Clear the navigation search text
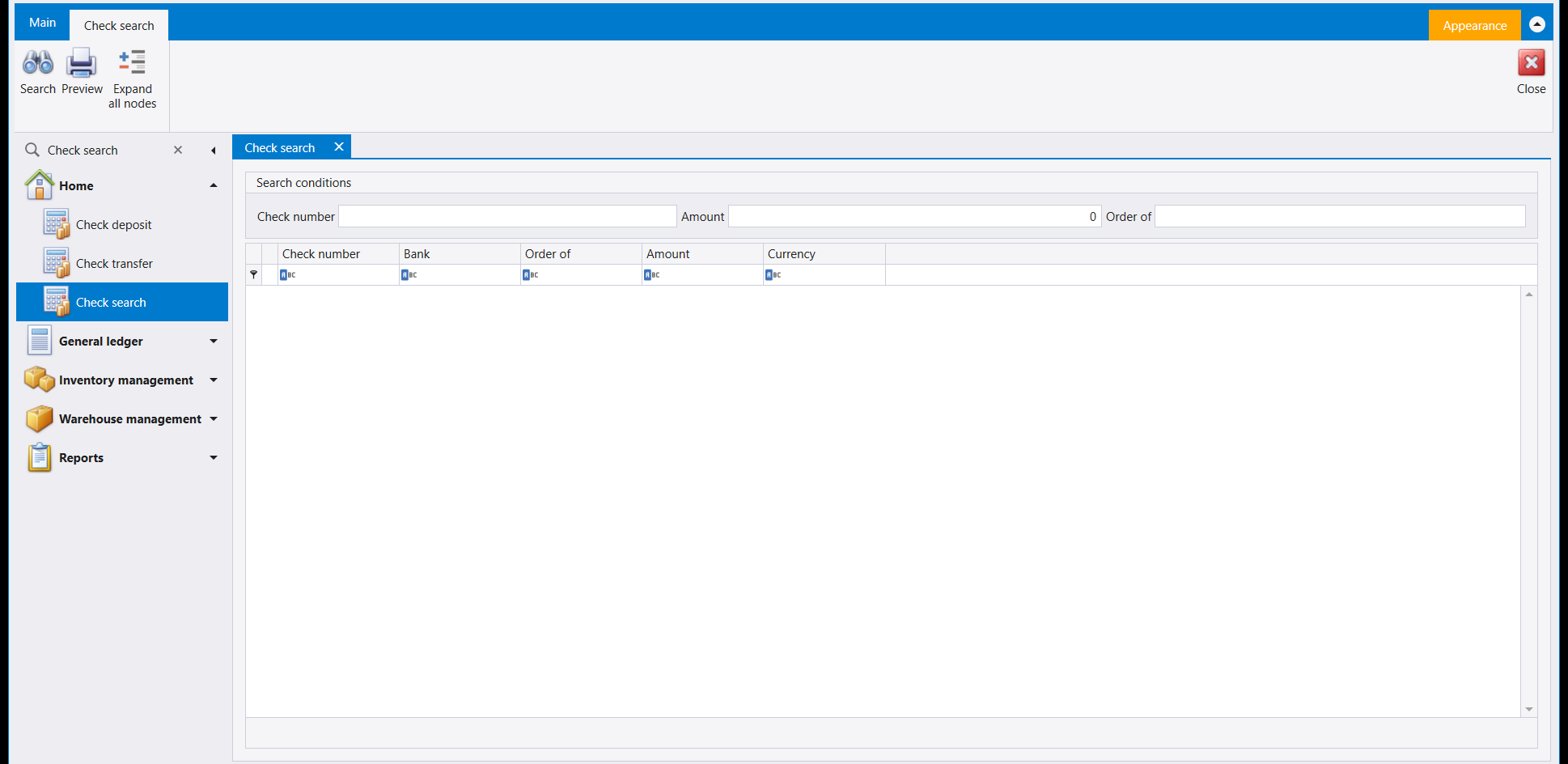This screenshot has height=764, width=1568. pyautogui.click(x=178, y=150)
